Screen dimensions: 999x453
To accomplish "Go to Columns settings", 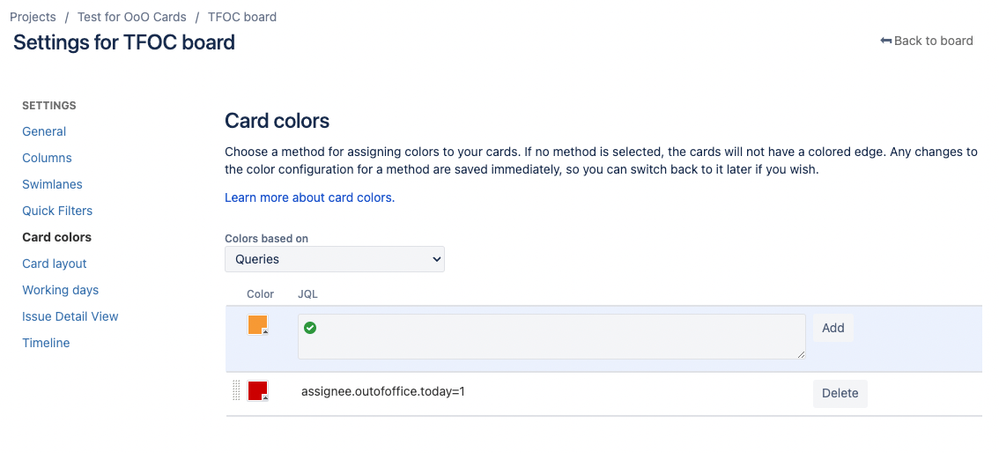I will pos(47,158).
